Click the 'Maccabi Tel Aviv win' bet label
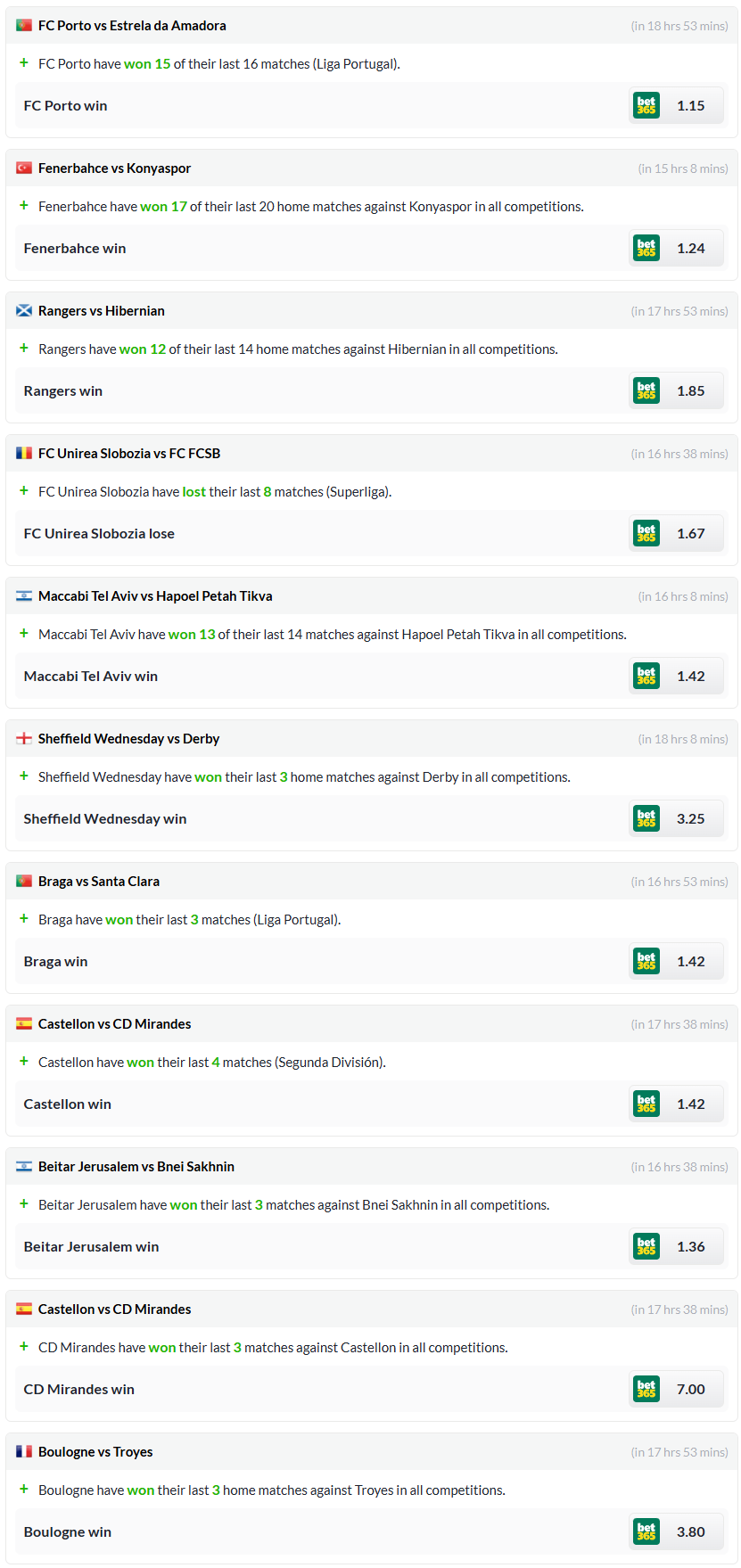 tap(91, 676)
